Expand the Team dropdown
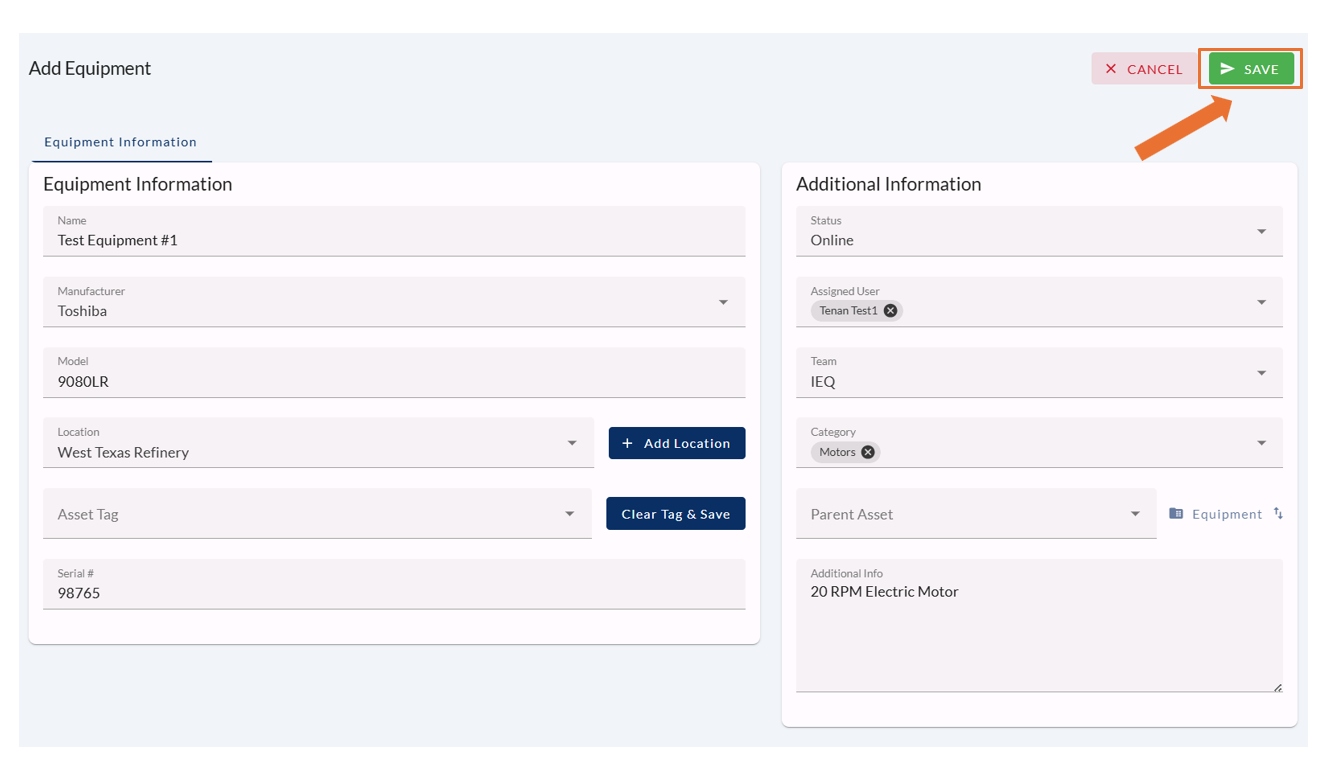1323x765 pixels. pos(1261,373)
